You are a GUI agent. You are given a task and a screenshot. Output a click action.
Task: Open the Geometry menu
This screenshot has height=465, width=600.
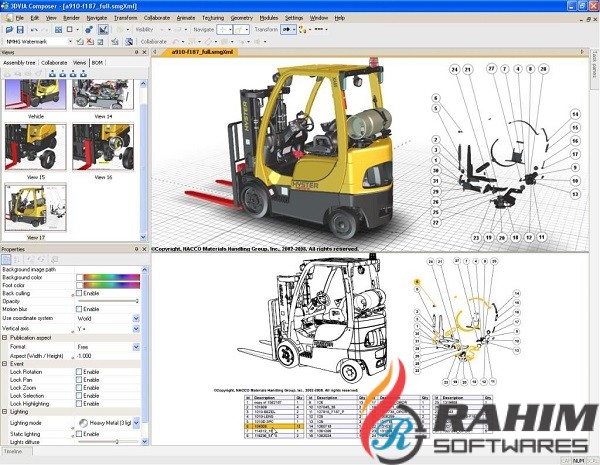point(241,18)
